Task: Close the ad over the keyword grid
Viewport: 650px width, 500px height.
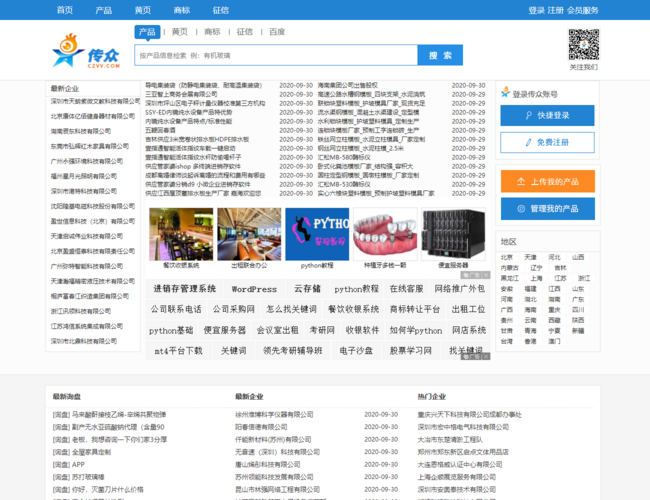Action: 486,357
